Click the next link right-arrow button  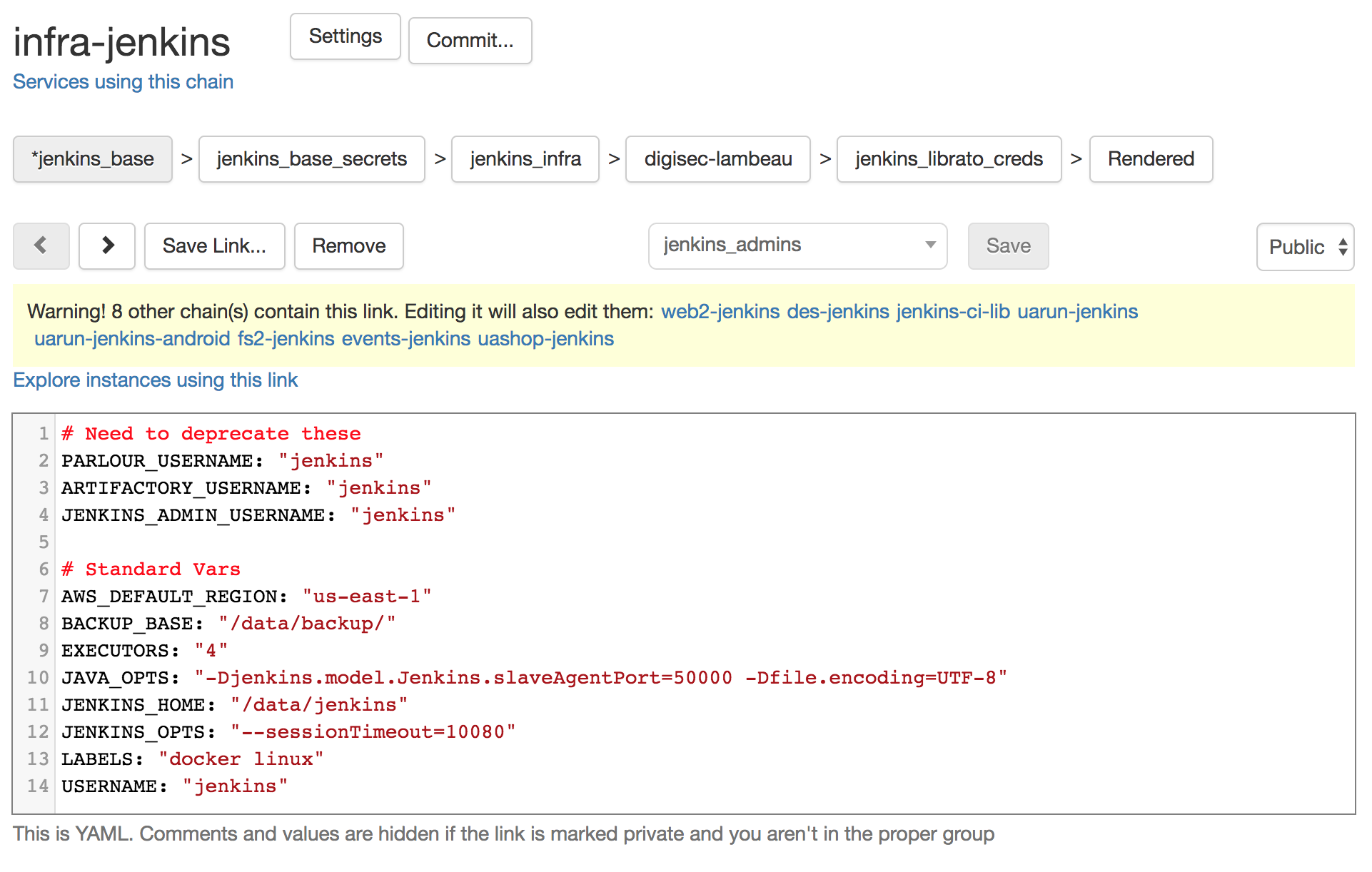point(107,246)
